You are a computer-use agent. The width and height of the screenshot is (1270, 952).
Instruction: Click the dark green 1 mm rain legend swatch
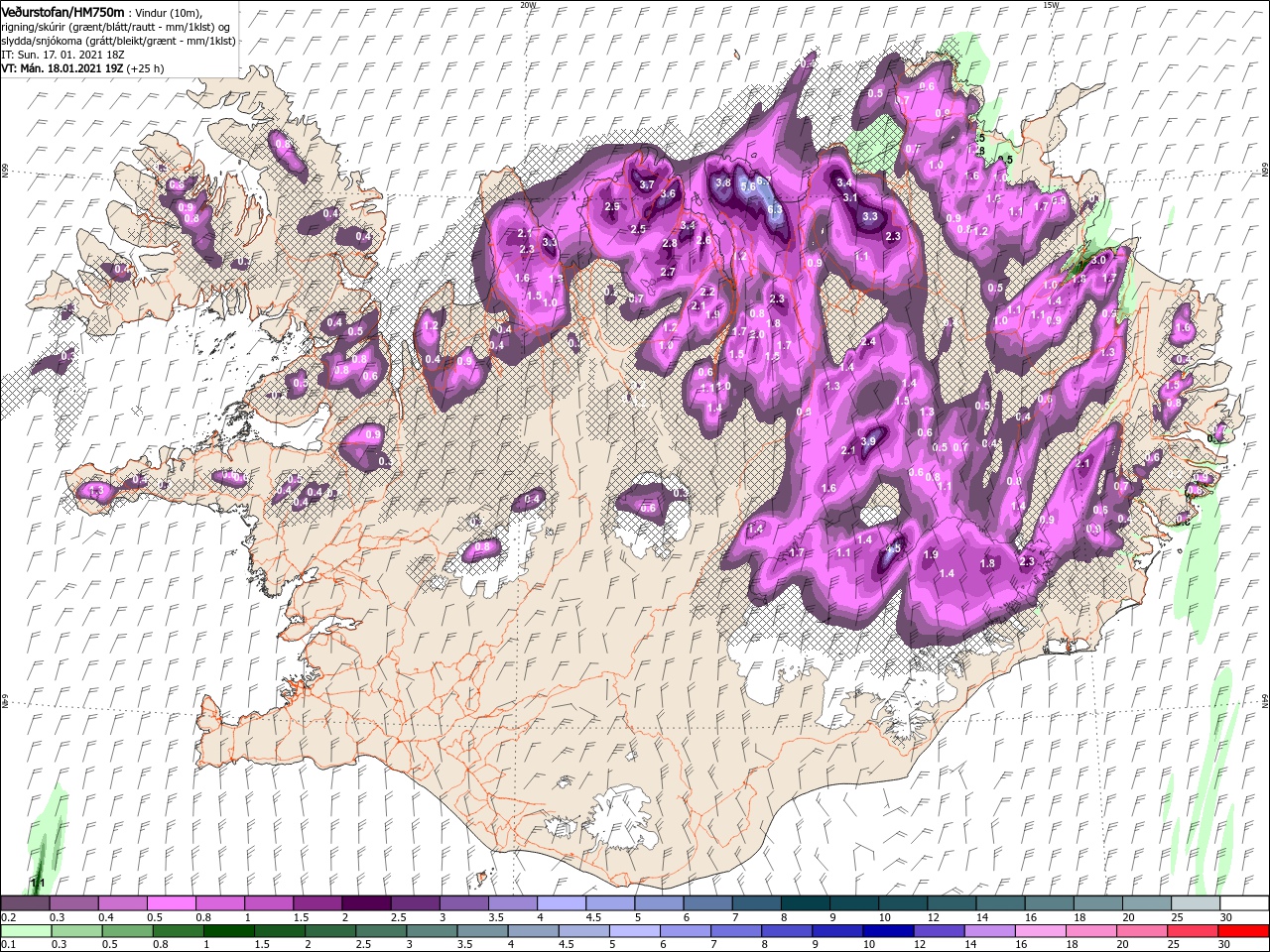tap(228, 931)
